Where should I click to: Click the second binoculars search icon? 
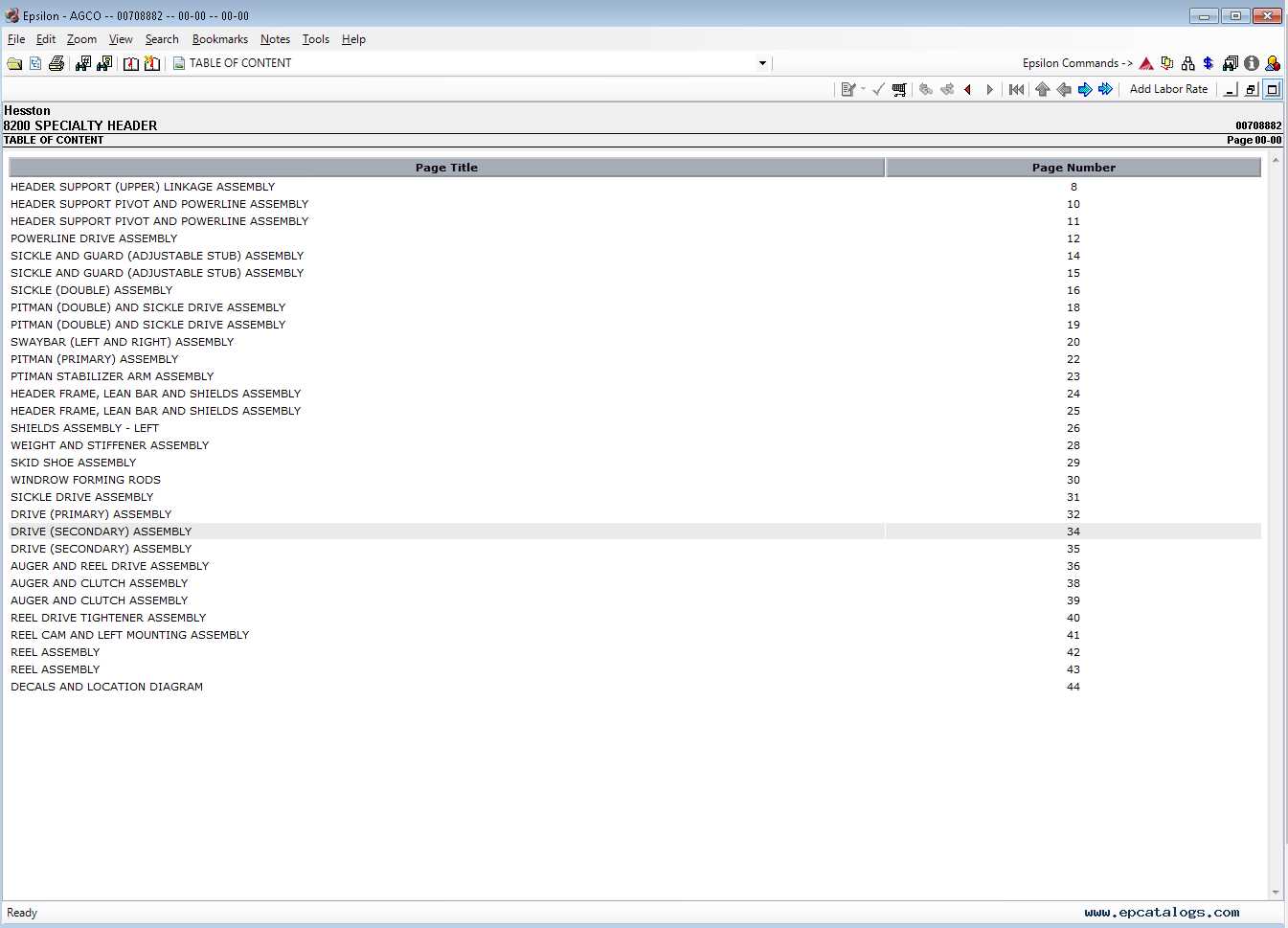(104, 63)
